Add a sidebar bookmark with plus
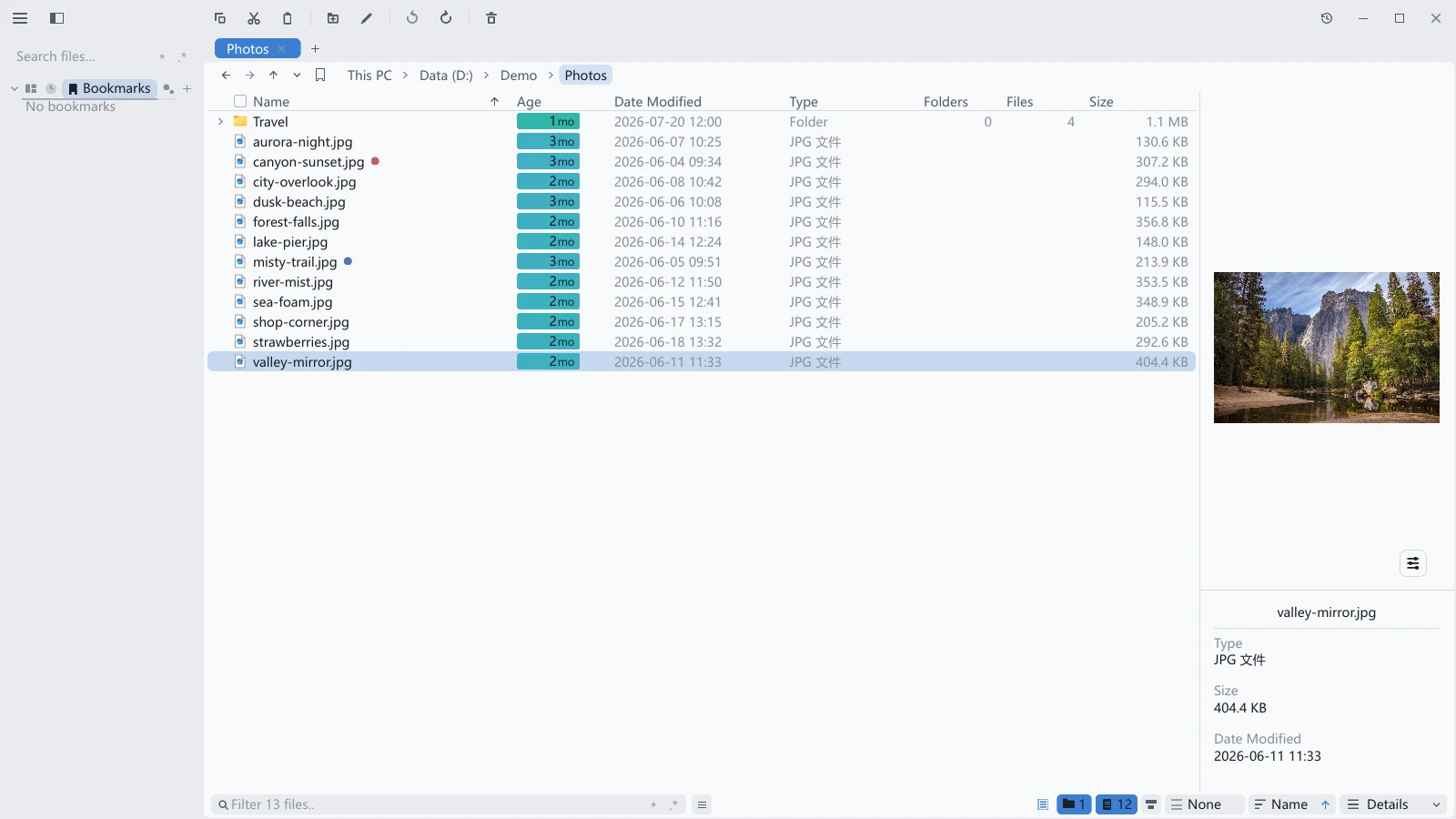This screenshot has height=819, width=1456. coord(187,88)
